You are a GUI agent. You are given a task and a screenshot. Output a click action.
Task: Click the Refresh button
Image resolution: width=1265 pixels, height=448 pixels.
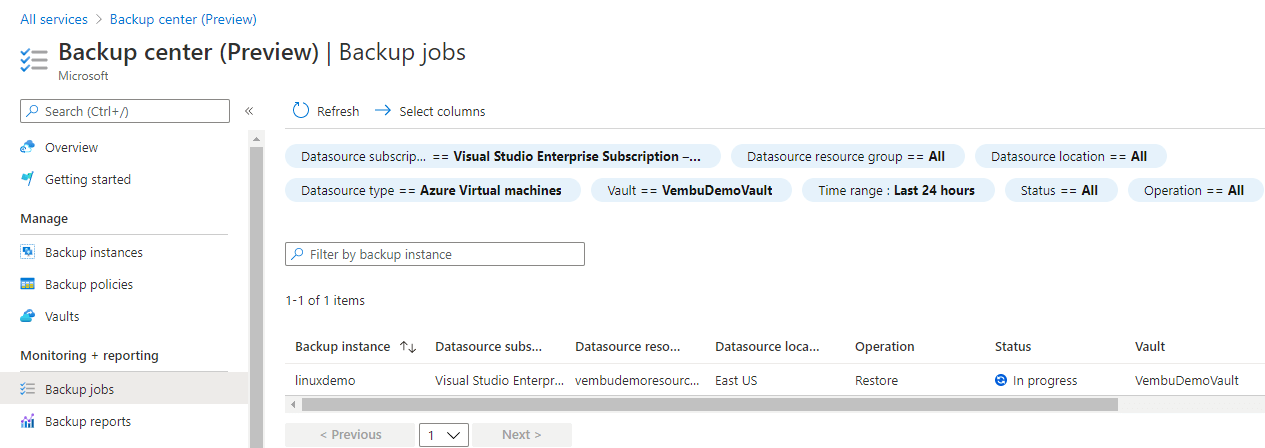326,111
